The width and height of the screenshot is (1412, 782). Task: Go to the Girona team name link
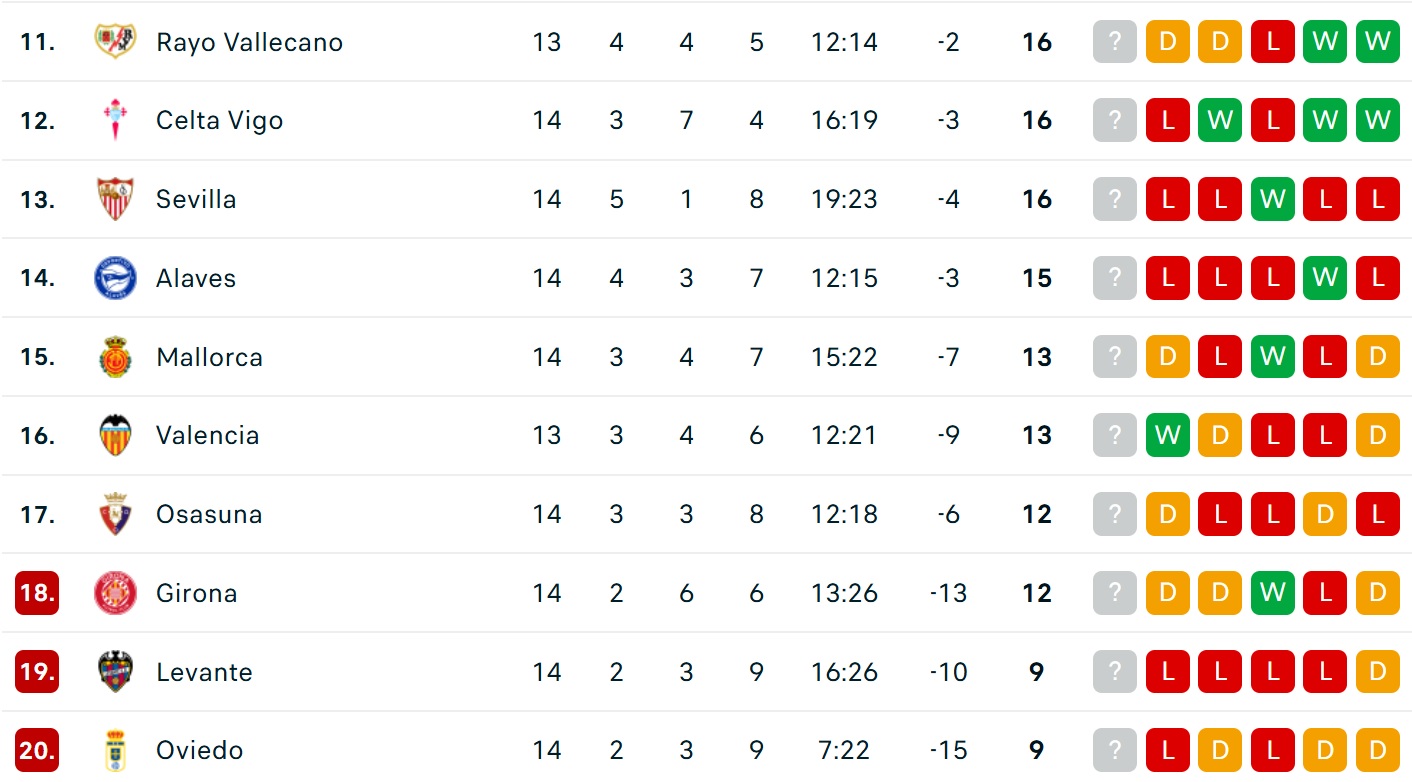click(x=196, y=593)
